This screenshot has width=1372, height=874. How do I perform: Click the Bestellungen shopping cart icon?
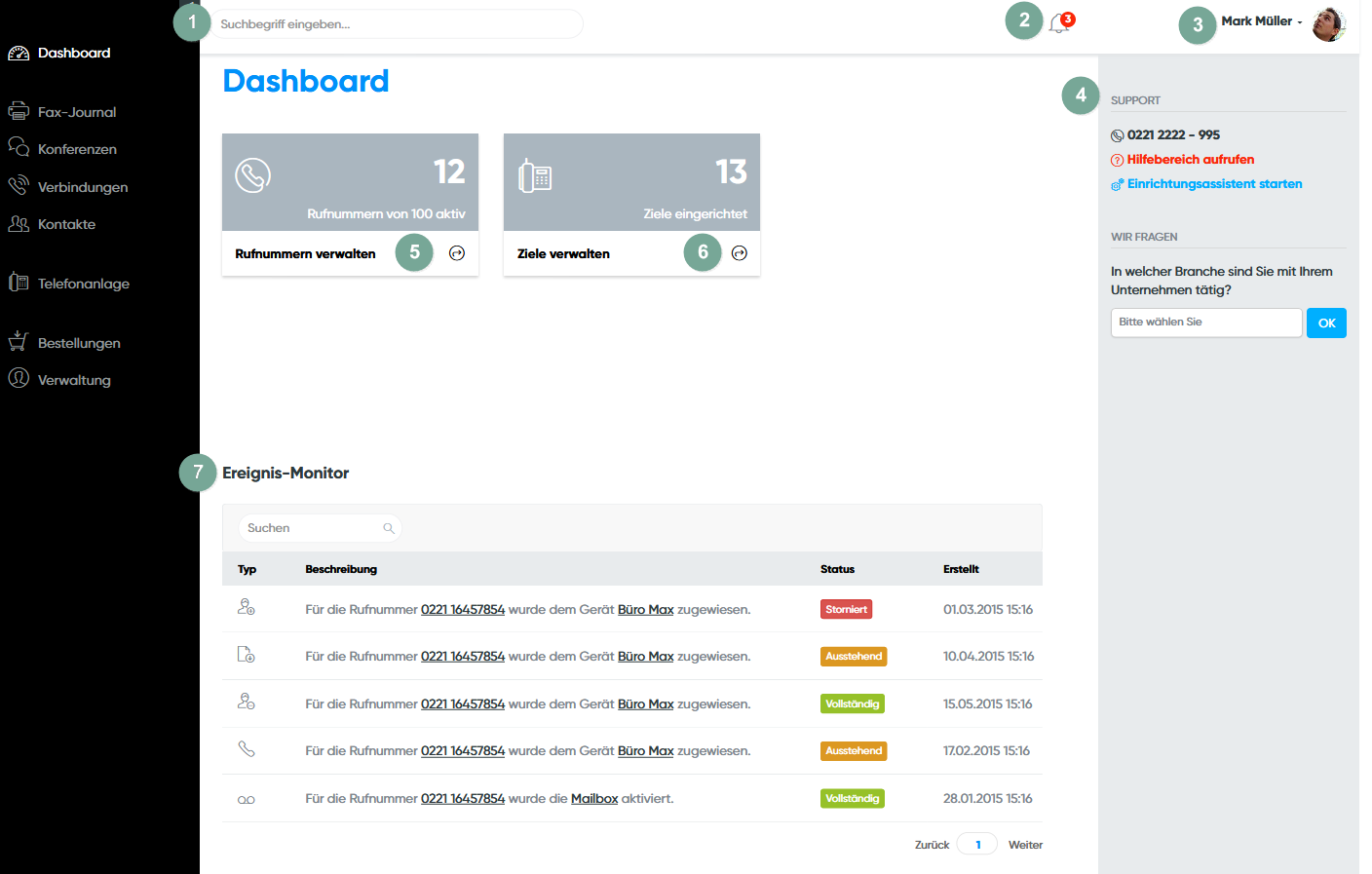click(19, 342)
